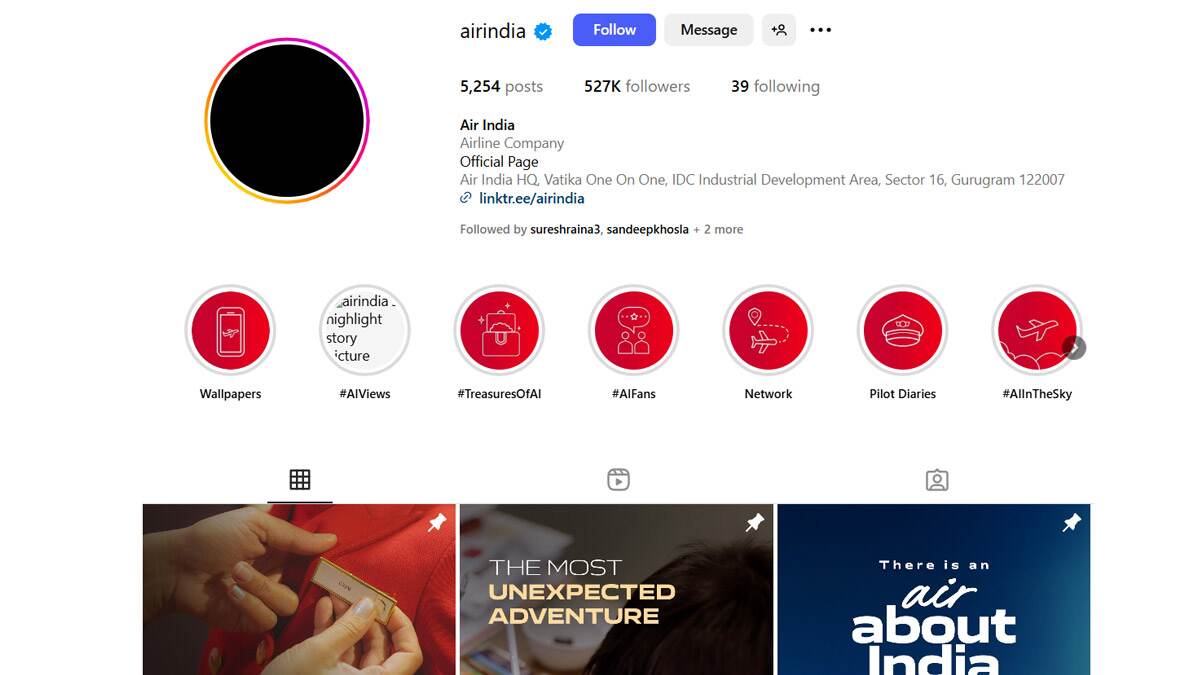Open the #AIInTheSky highlight
Viewport: 1200px width, 675px height.
click(1037, 331)
